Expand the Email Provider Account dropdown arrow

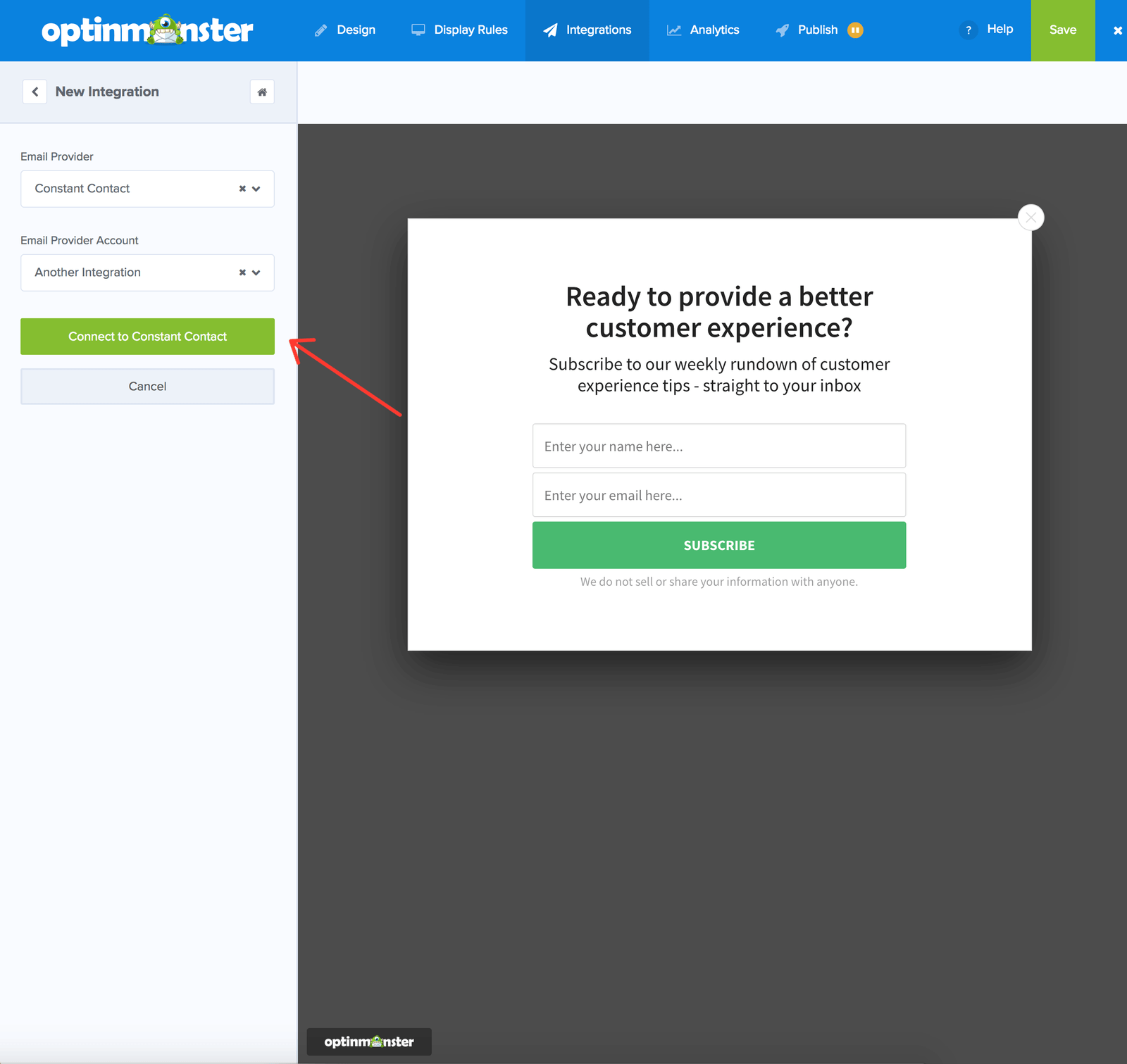coord(256,273)
